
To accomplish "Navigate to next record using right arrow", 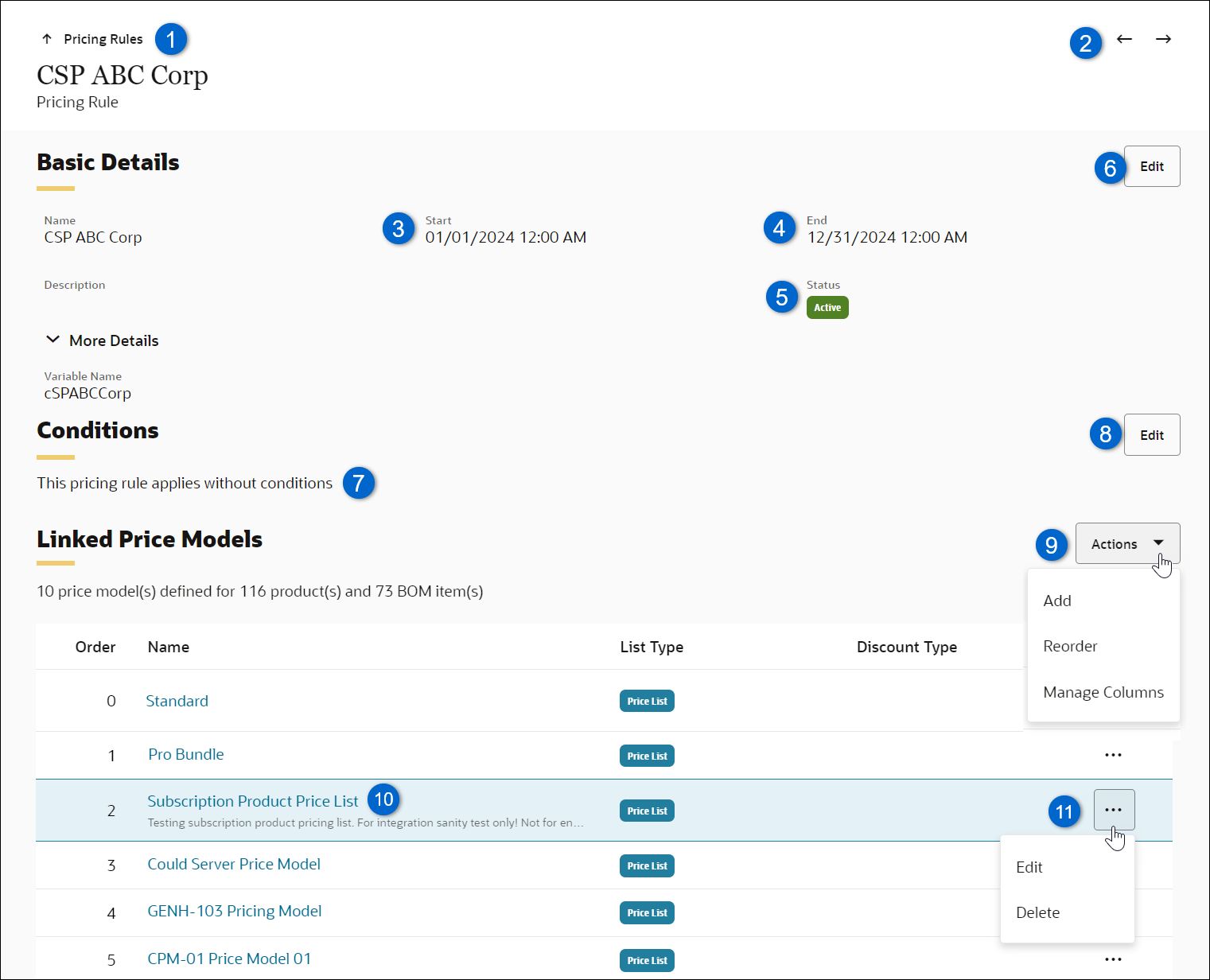I will [x=1163, y=38].
